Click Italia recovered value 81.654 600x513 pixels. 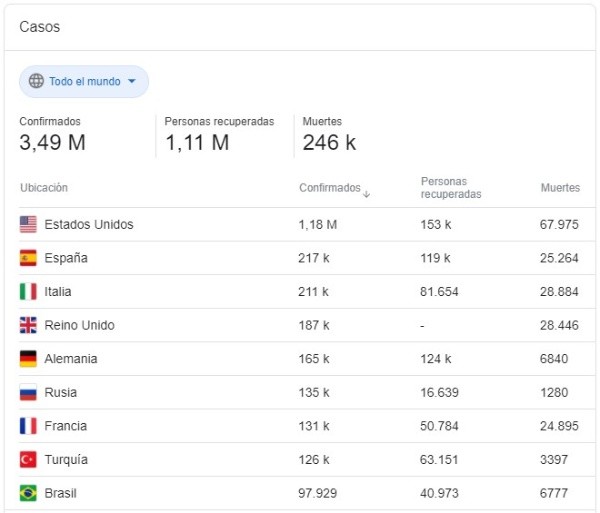pos(439,292)
